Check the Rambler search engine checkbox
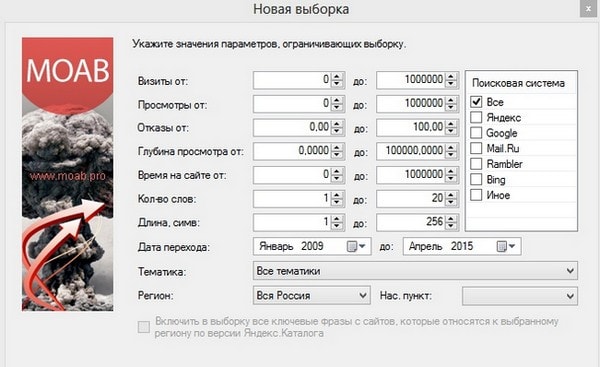This screenshot has width=600, height=367. click(476, 164)
